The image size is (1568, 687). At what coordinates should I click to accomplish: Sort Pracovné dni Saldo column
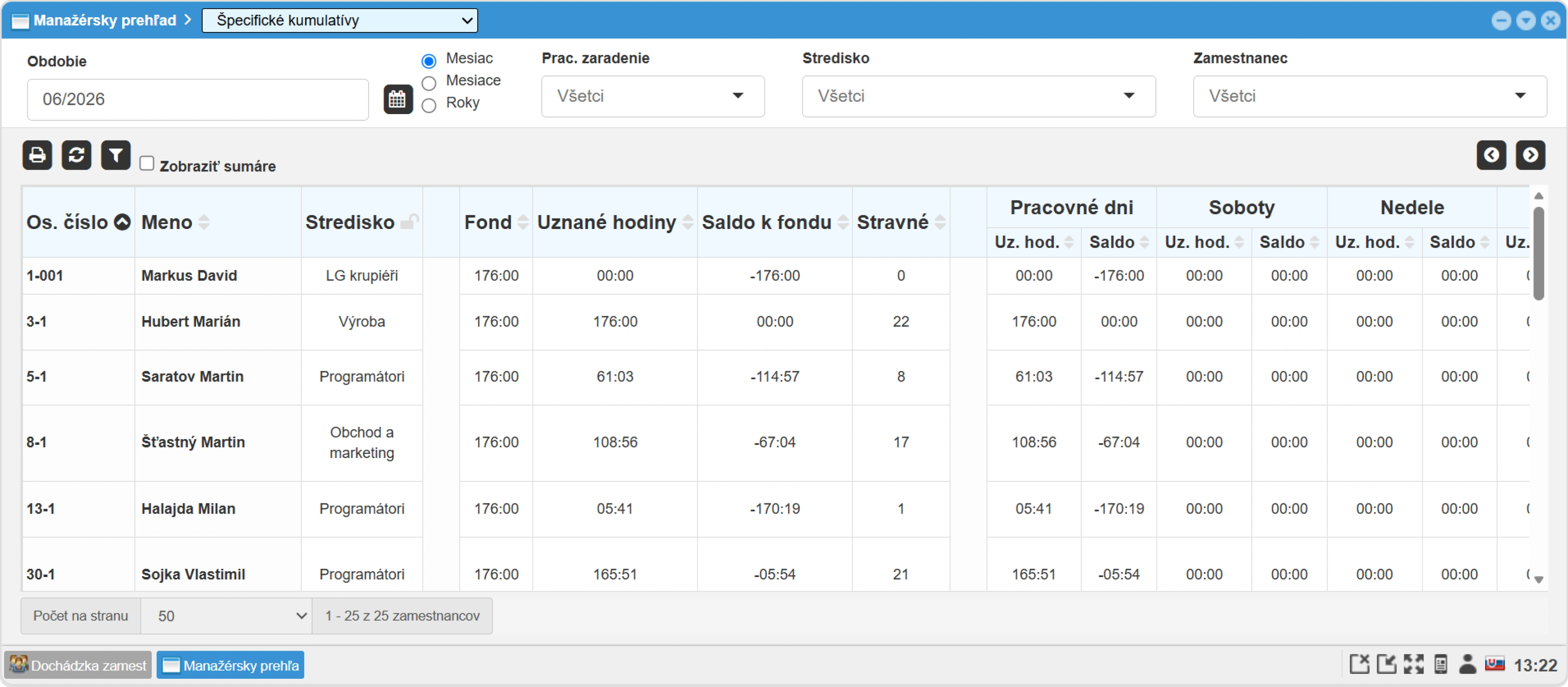(x=1144, y=242)
